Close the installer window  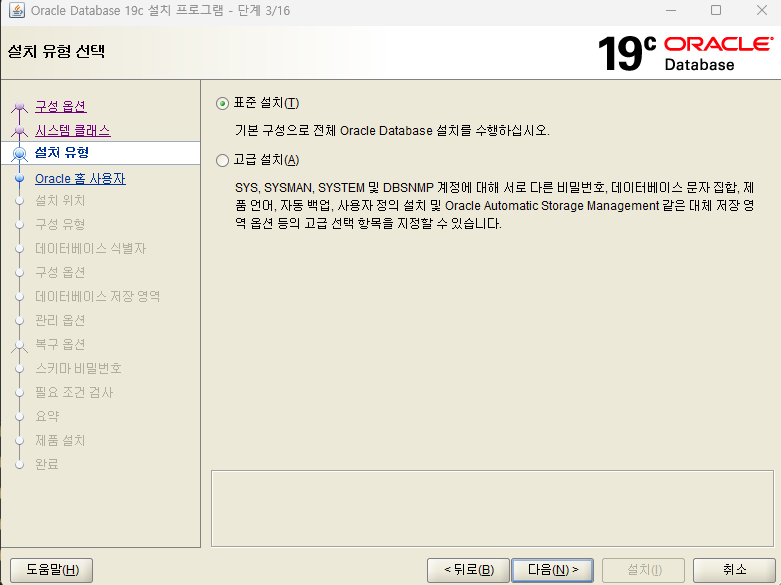[762, 10]
